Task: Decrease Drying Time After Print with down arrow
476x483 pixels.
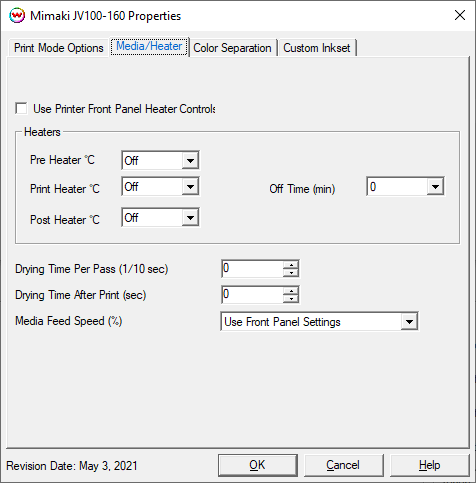Action: pyautogui.click(x=291, y=299)
